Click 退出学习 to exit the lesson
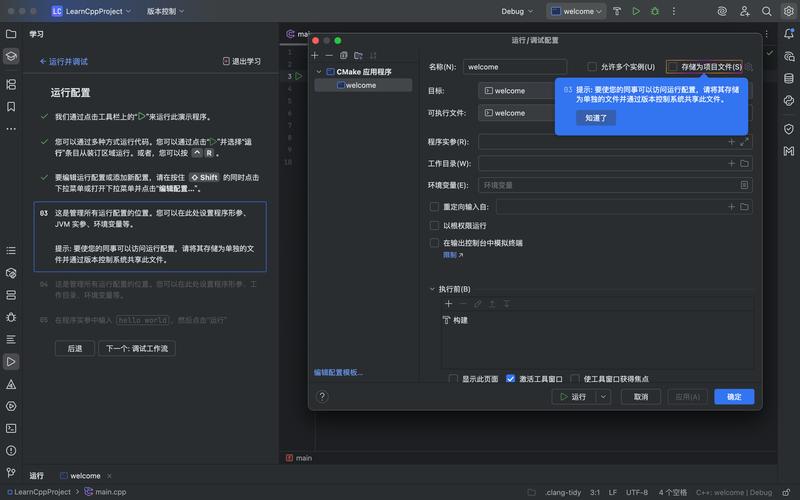800x500 pixels. 242,61
